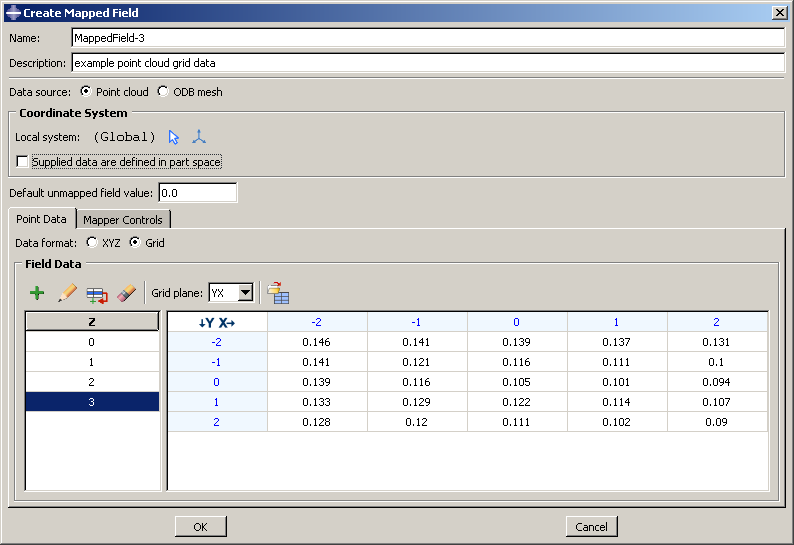Click the eraser clear-data icon
Screen dimensions: 794x545
pyautogui.click(x=127, y=293)
